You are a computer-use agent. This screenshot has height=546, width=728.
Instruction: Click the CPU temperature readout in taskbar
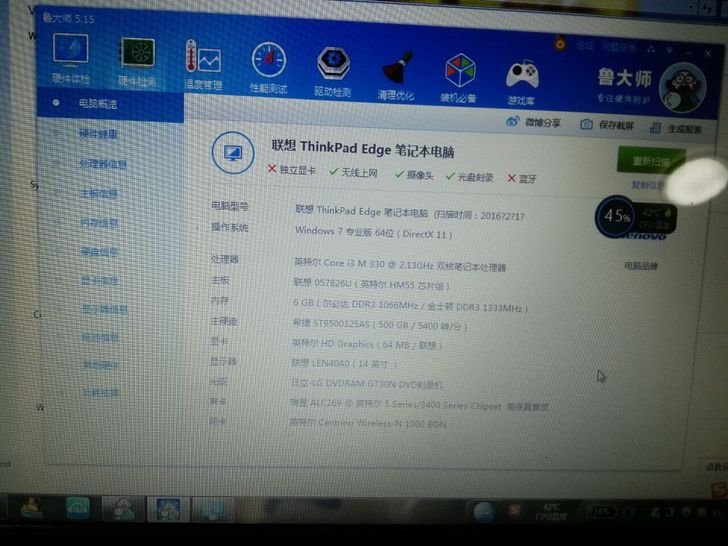tap(551, 512)
